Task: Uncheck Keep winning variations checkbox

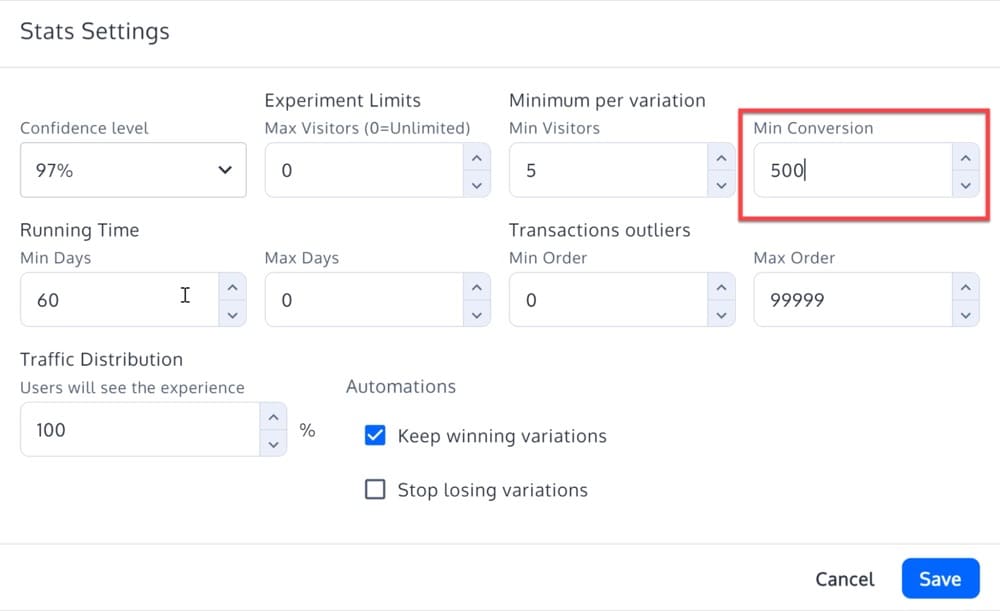Action: pyautogui.click(x=375, y=436)
